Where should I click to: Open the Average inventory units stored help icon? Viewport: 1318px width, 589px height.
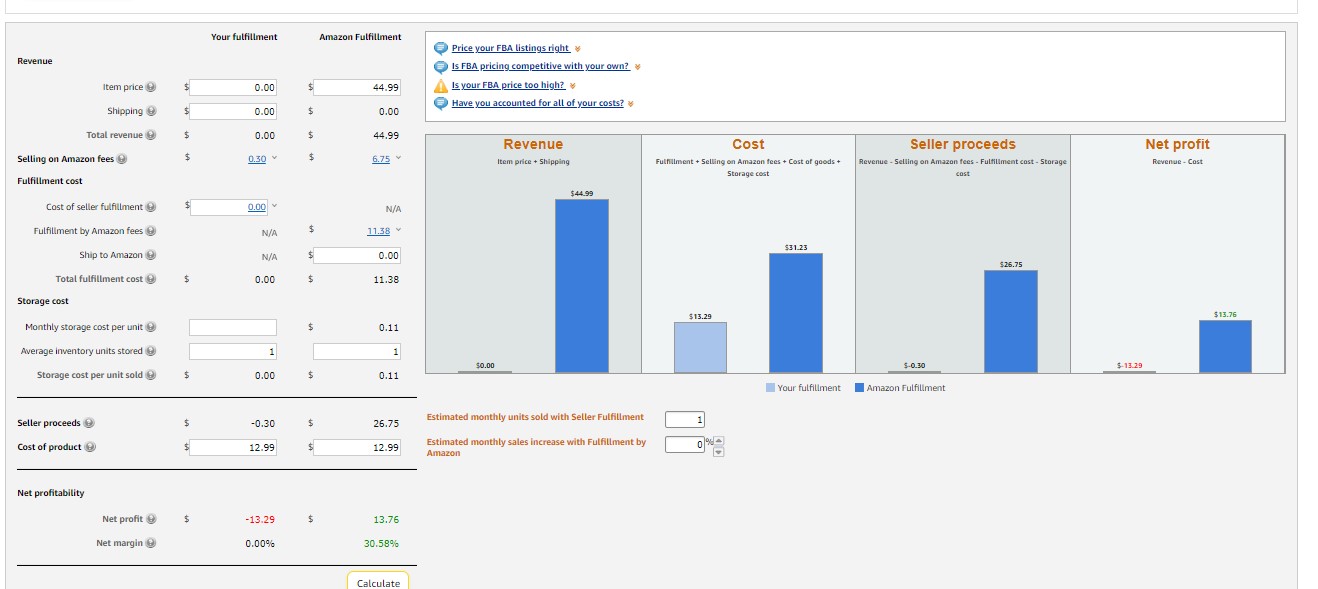click(x=152, y=351)
